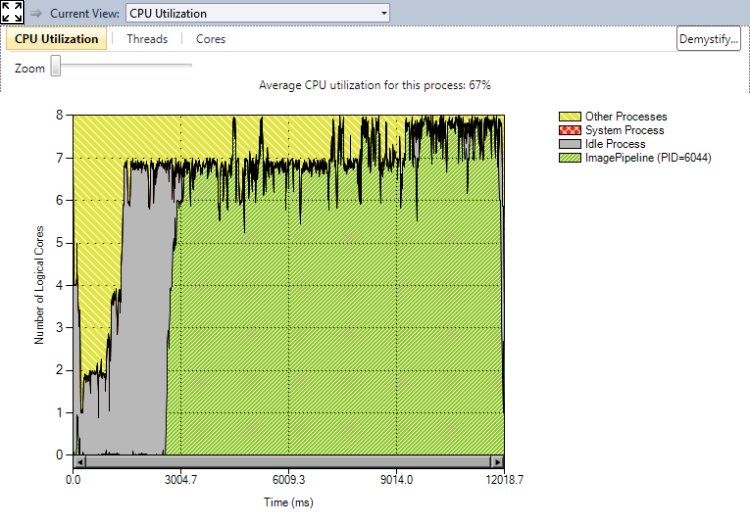Switch to the Cores tab
The width and height of the screenshot is (750, 525).
point(210,39)
